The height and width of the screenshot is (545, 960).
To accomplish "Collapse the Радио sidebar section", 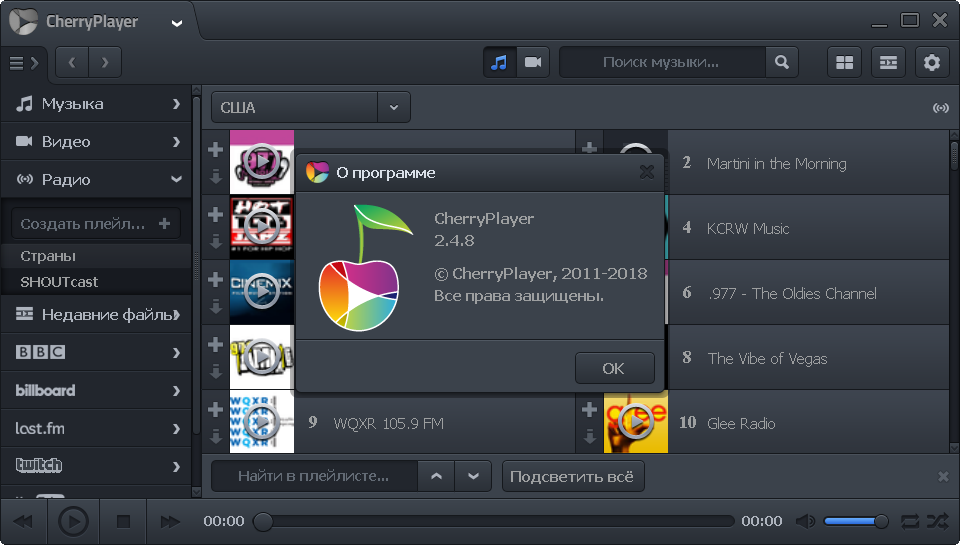I will pyautogui.click(x=97, y=180).
